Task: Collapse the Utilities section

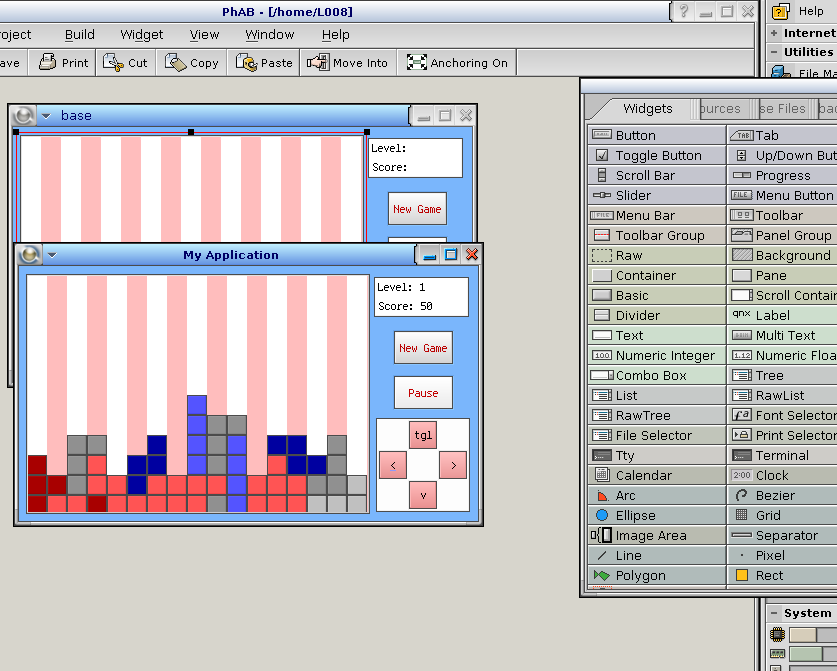Action: tap(774, 52)
